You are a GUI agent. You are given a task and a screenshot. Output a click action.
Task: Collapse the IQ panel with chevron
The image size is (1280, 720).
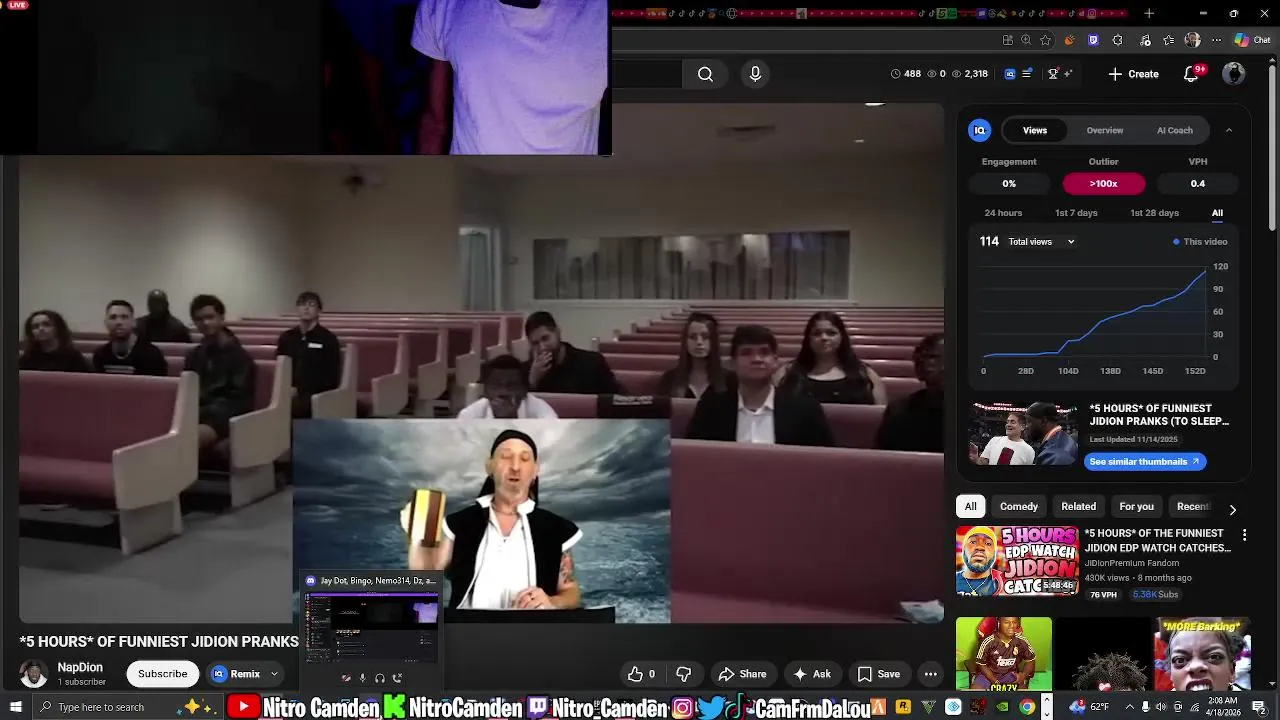click(x=1229, y=130)
